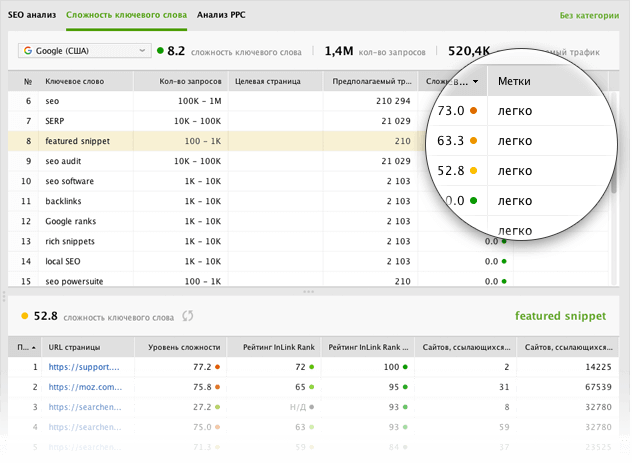Click the 14225 linking sites value
This screenshot has height=463, width=632.
[x=598, y=367]
